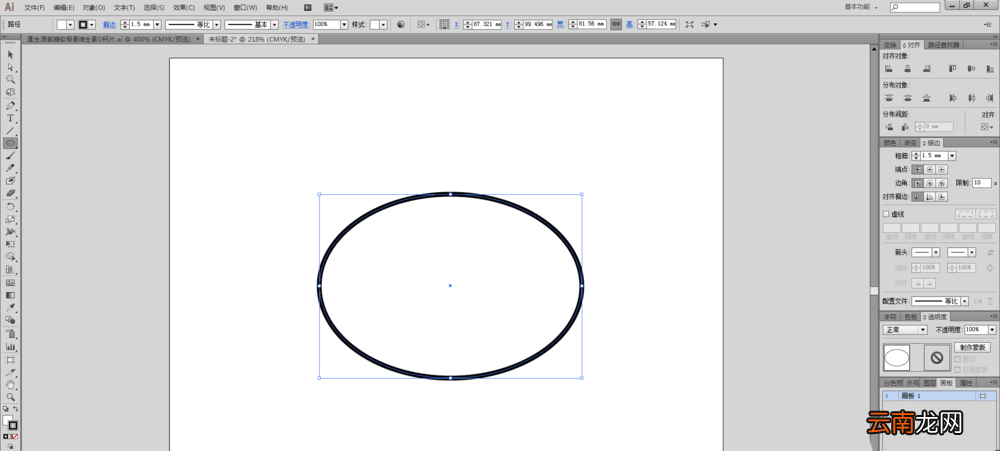Toggle butt cap option for 端点
Screen dimensions: 1000x451
(x=917, y=170)
